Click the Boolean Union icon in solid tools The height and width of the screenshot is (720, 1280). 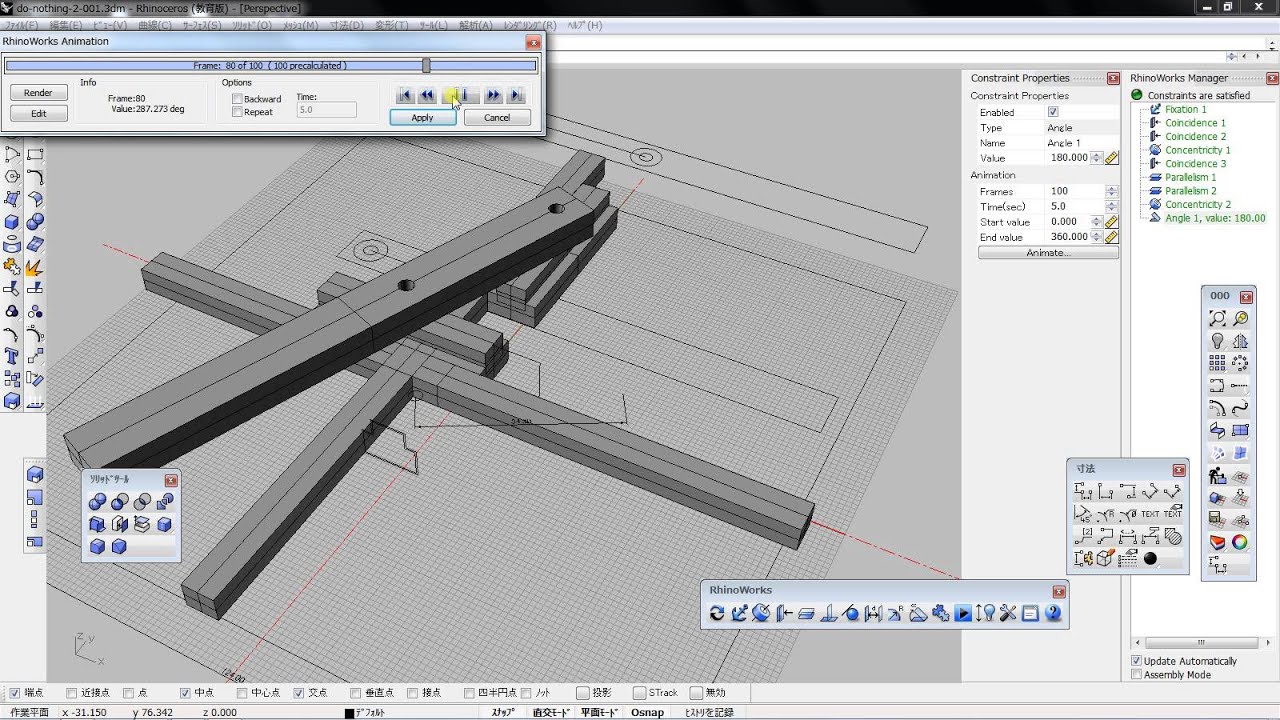pyautogui.click(x=97, y=501)
